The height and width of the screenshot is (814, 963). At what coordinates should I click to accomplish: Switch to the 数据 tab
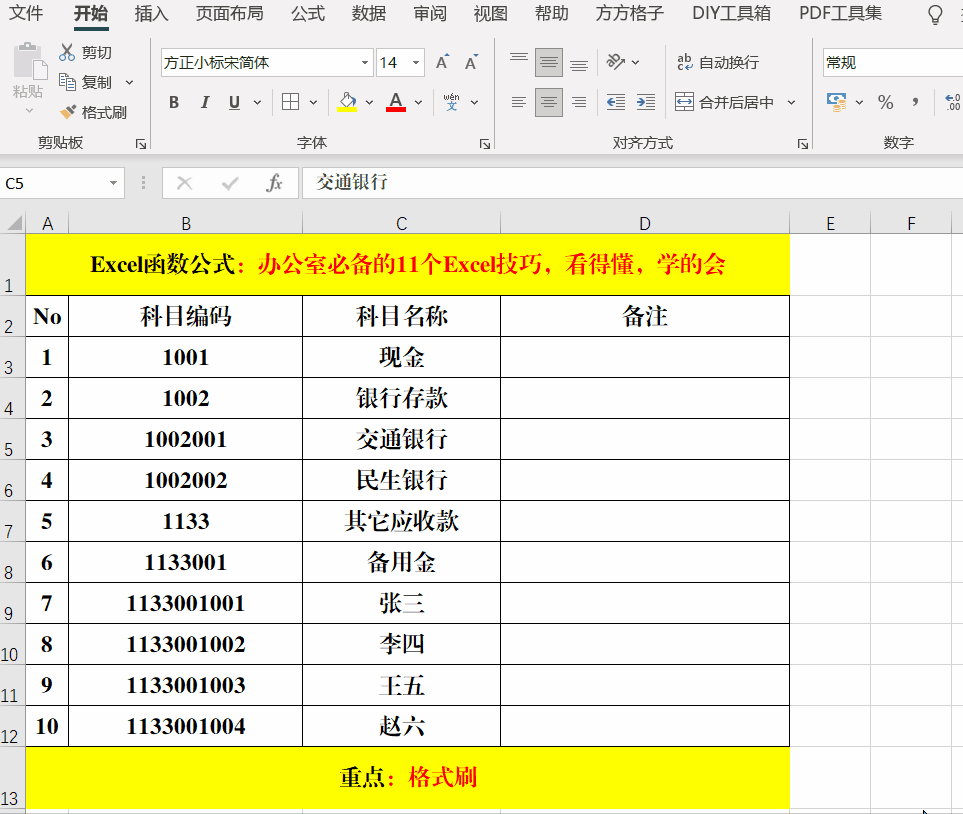point(368,14)
